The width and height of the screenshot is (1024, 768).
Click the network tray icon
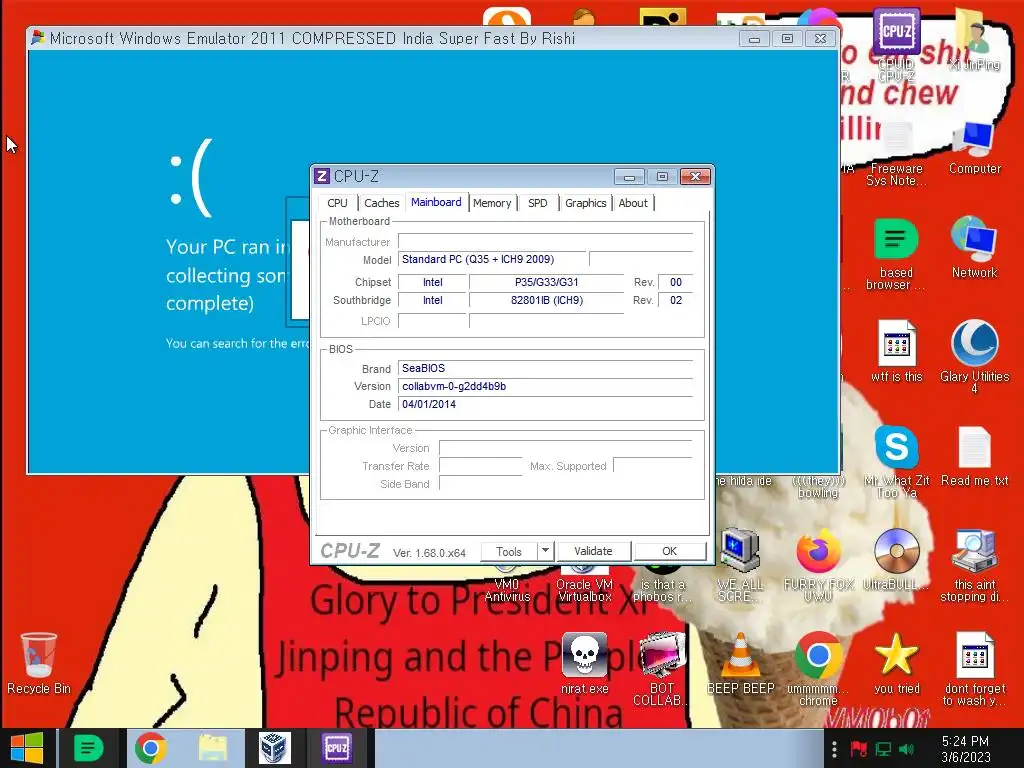tap(883, 749)
